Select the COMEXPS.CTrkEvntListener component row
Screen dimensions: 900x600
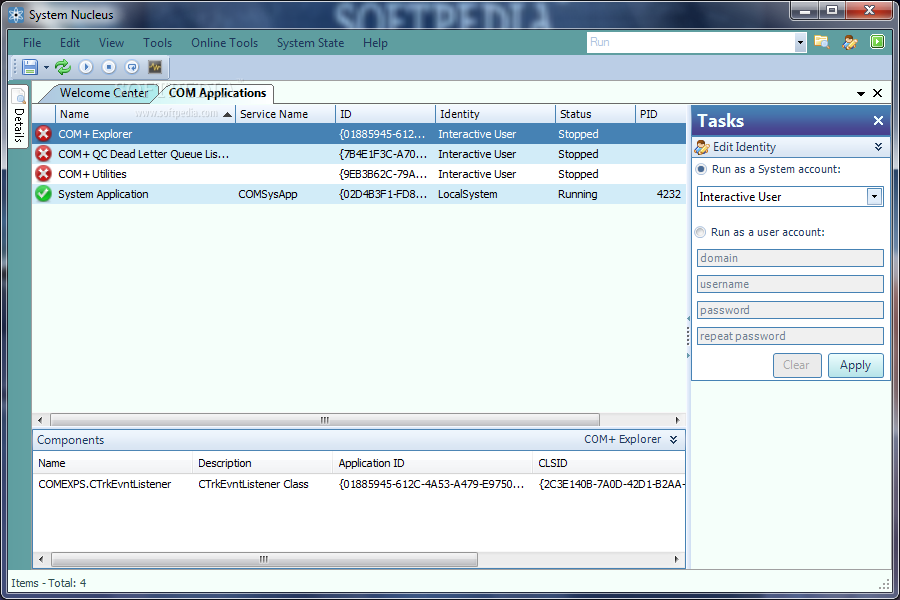pos(359,484)
